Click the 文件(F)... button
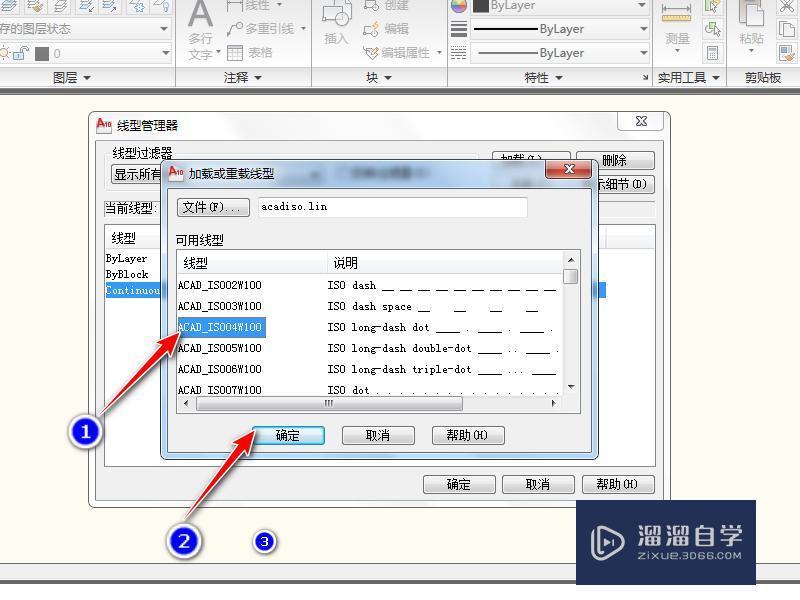 tap(213, 207)
